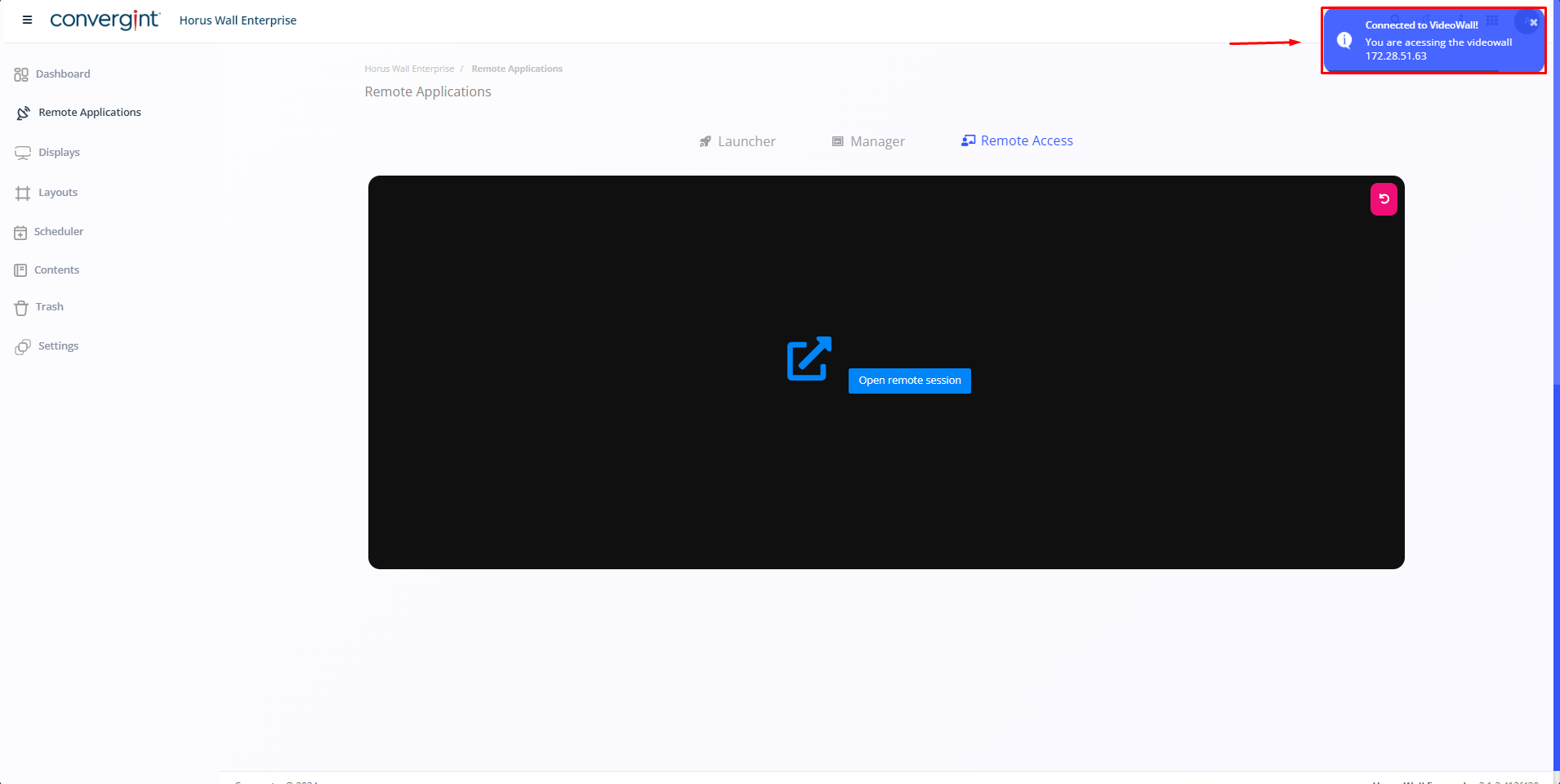Click the Remote Applications satellite icon
1560x784 pixels.
tap(23, 113)
